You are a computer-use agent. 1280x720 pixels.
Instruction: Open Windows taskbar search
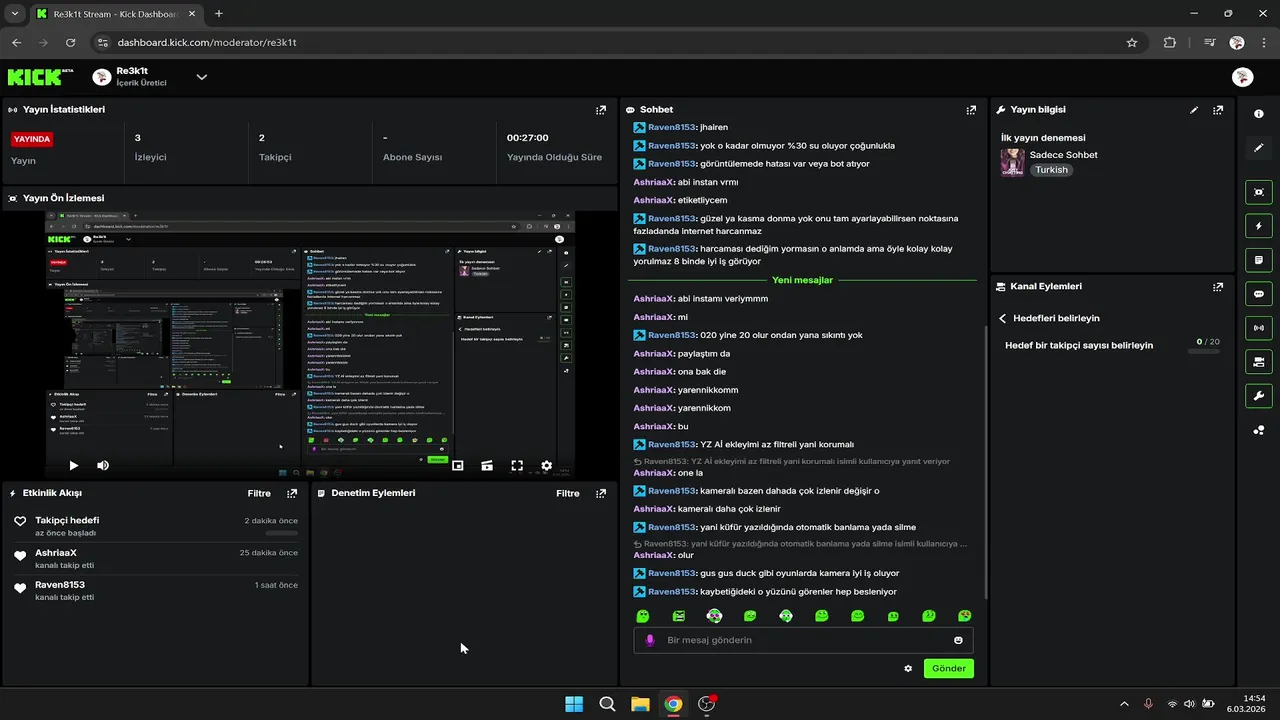(x=607, y=704)
